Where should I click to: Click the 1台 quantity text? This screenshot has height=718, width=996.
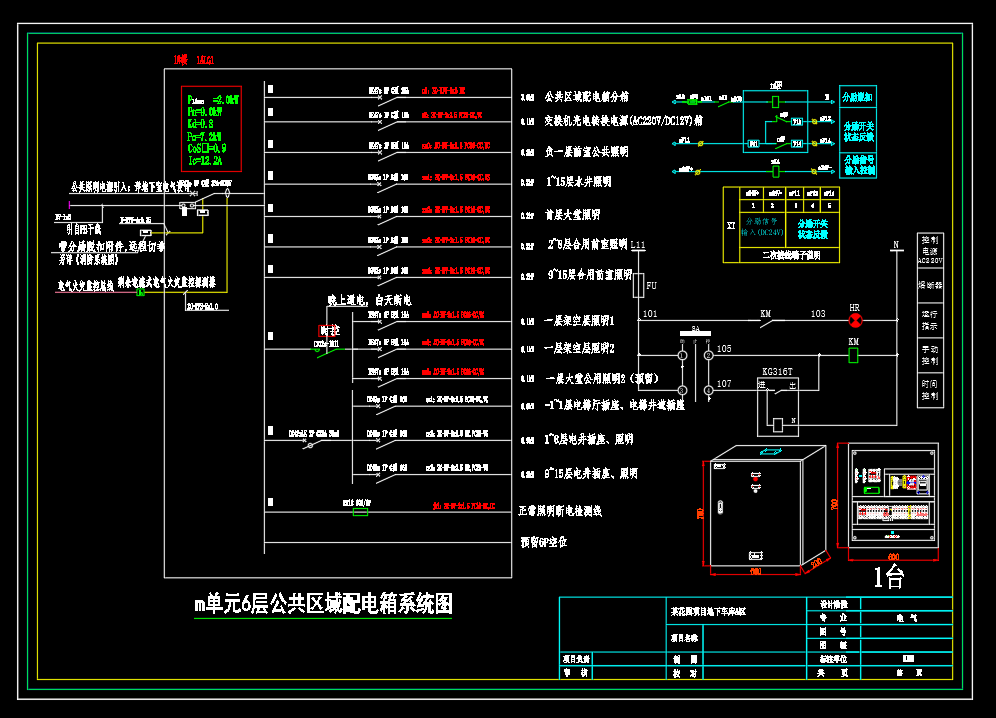(x=889, y=577)
